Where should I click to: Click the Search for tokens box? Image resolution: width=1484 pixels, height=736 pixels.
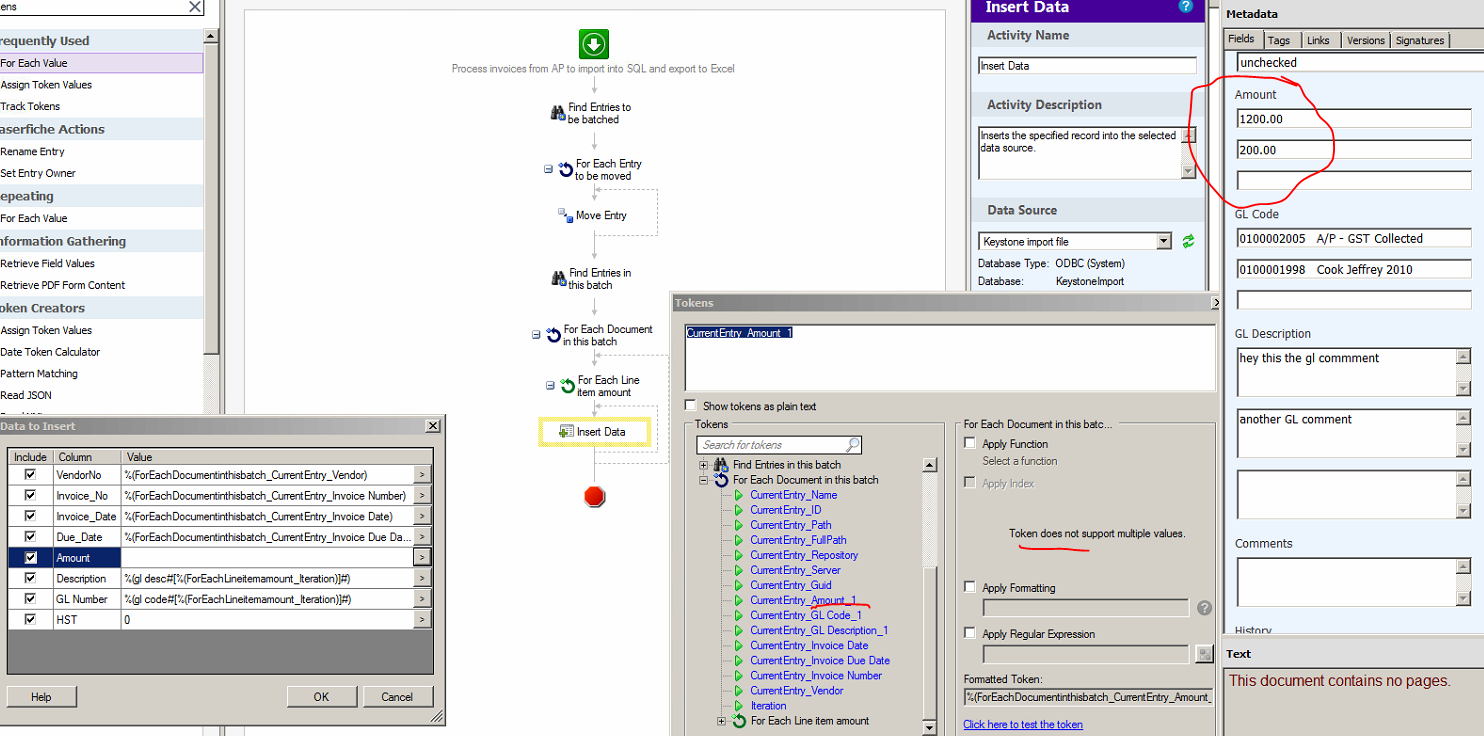[779, 445]
